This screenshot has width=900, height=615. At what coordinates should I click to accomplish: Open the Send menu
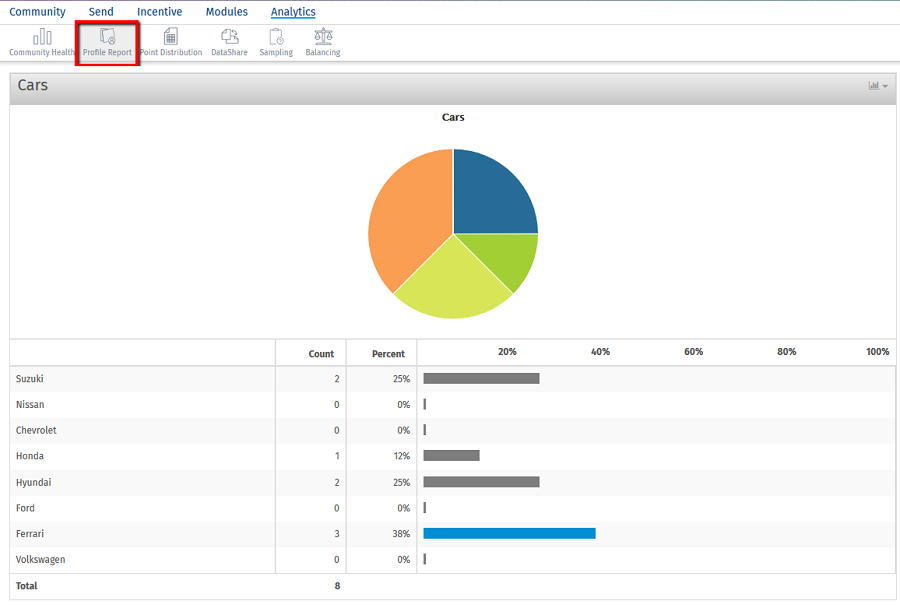click(100, 11)
